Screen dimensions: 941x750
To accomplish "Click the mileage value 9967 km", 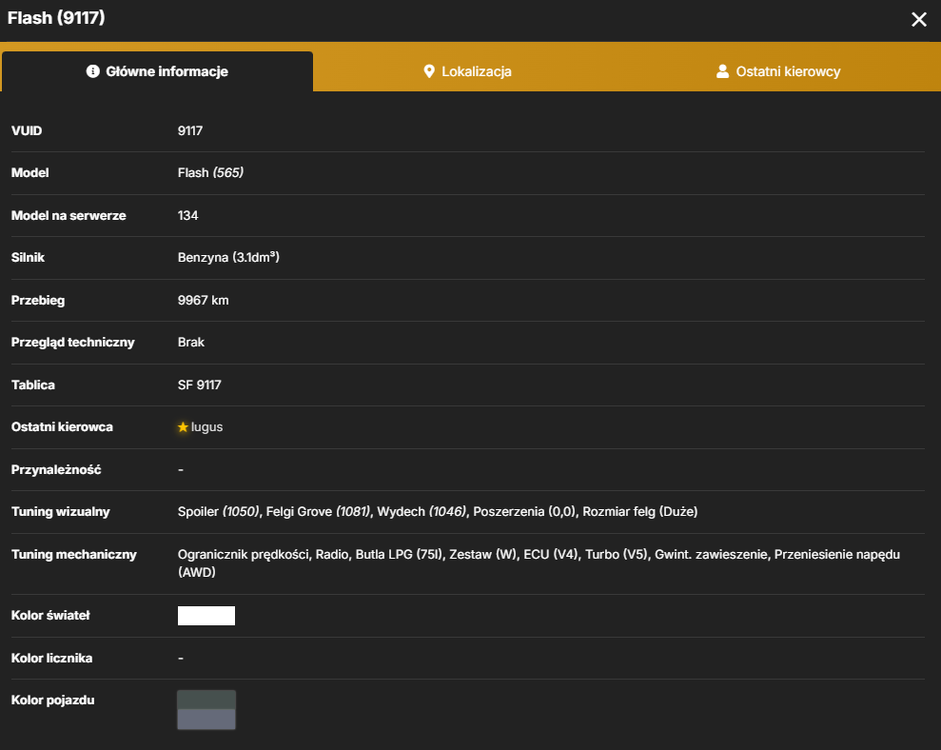I will point(203,300).
